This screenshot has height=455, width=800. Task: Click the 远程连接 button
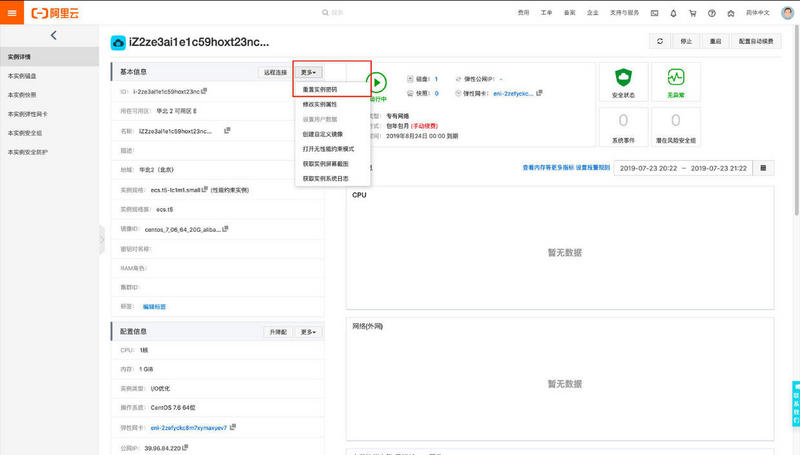pyautogui.click(x=275, y=72)
